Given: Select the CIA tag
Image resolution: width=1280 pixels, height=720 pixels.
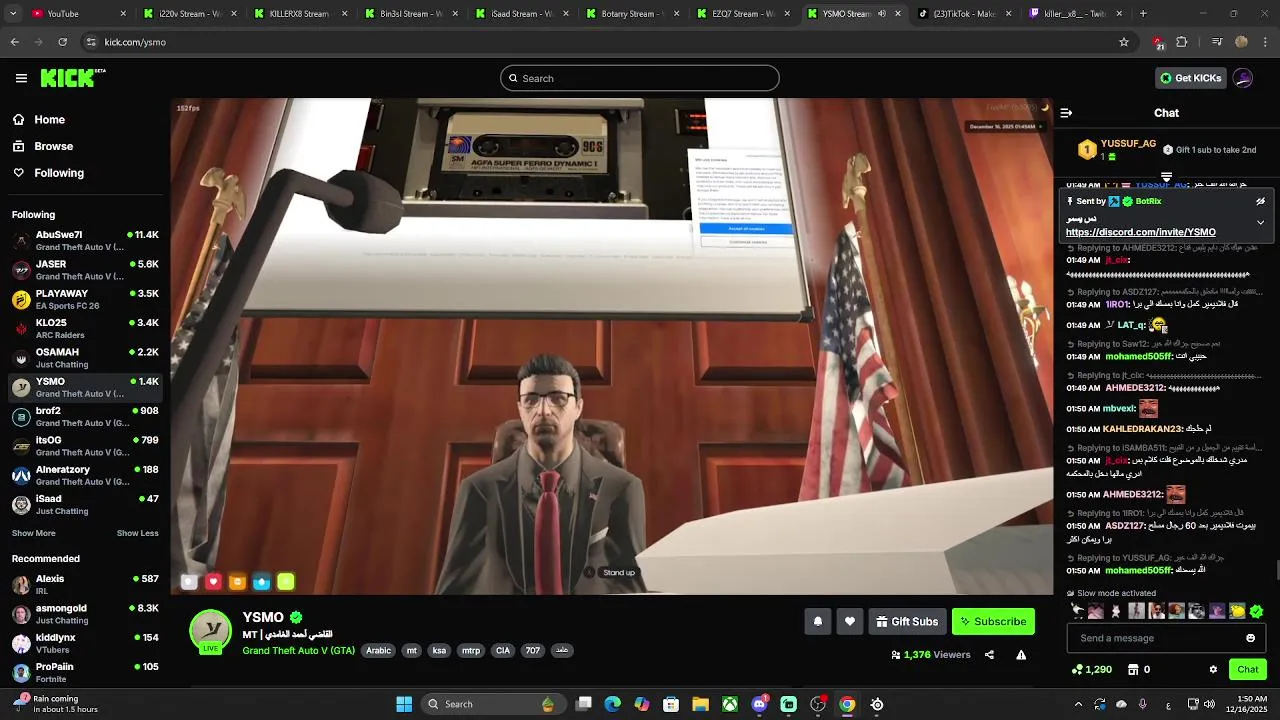Looking at the screenshot, I should (x=502, y=650).
